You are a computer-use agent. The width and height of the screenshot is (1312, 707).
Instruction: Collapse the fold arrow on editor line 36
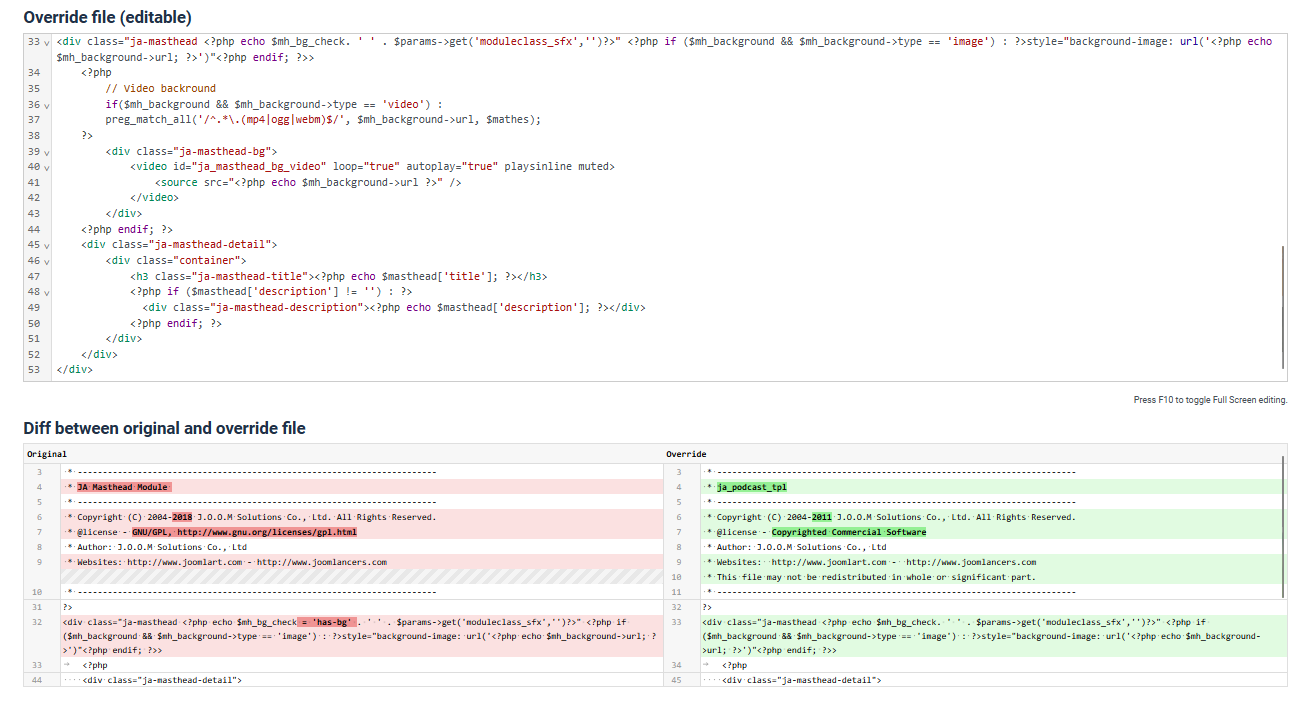(47, 105)
